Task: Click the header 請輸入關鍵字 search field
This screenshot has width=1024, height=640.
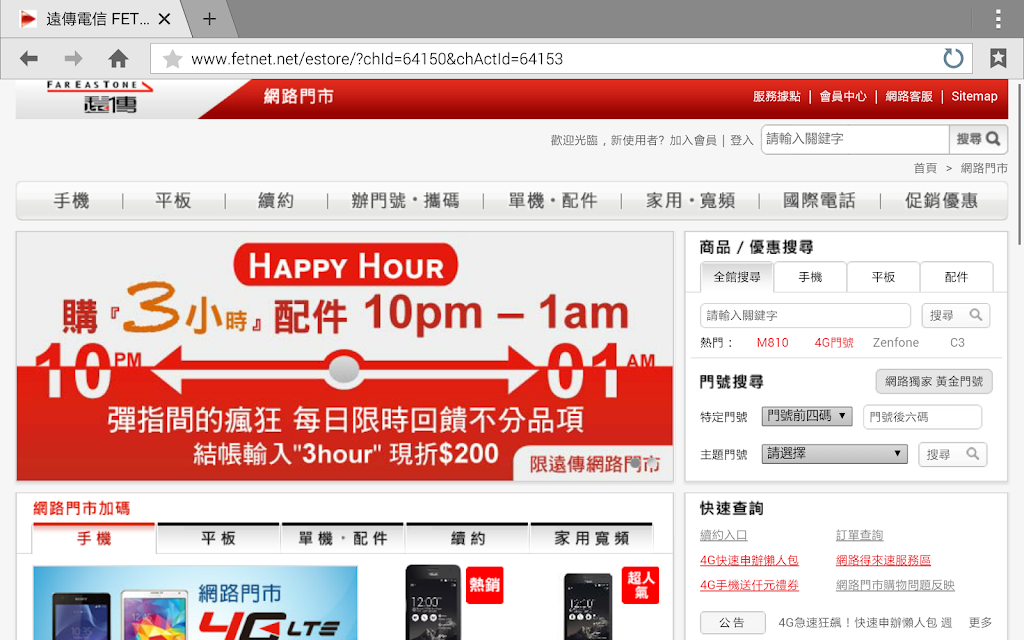Action: point(855,139)
